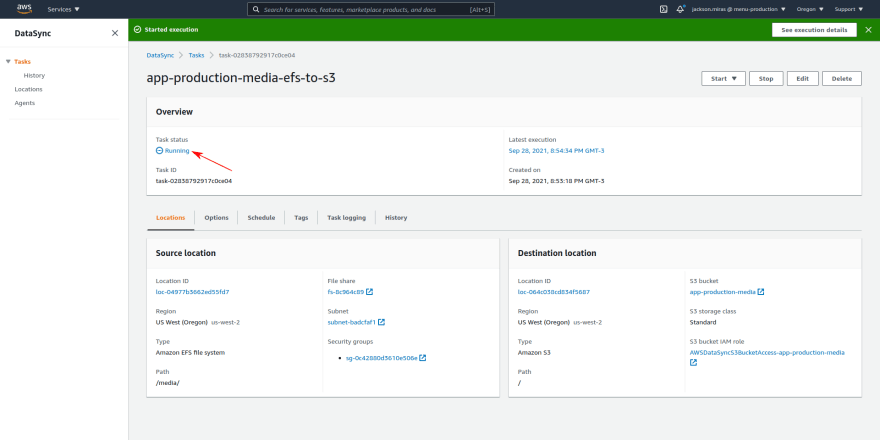Viewport: 880px width, 440px height.
Task: Open file share fs-8c964c89 link
Action: coord(346,292)
